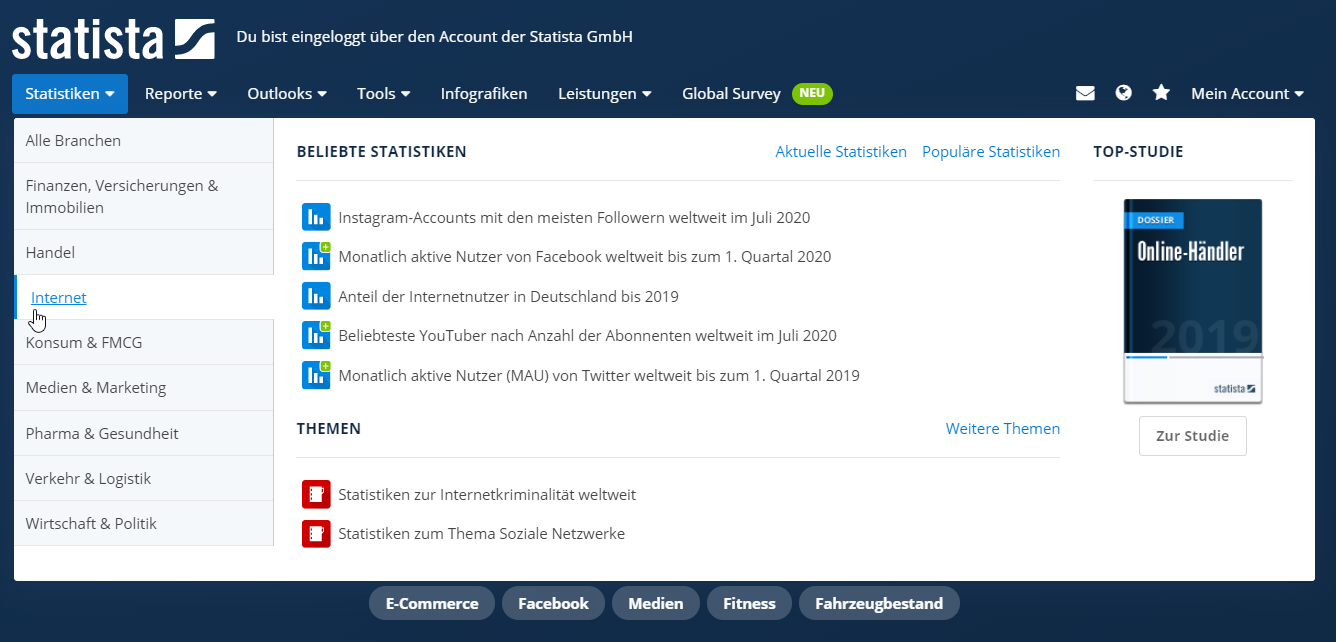Expand the Mein Account menu
Viewport: 1336px width, 642px height.
(x=1247, y=94)
